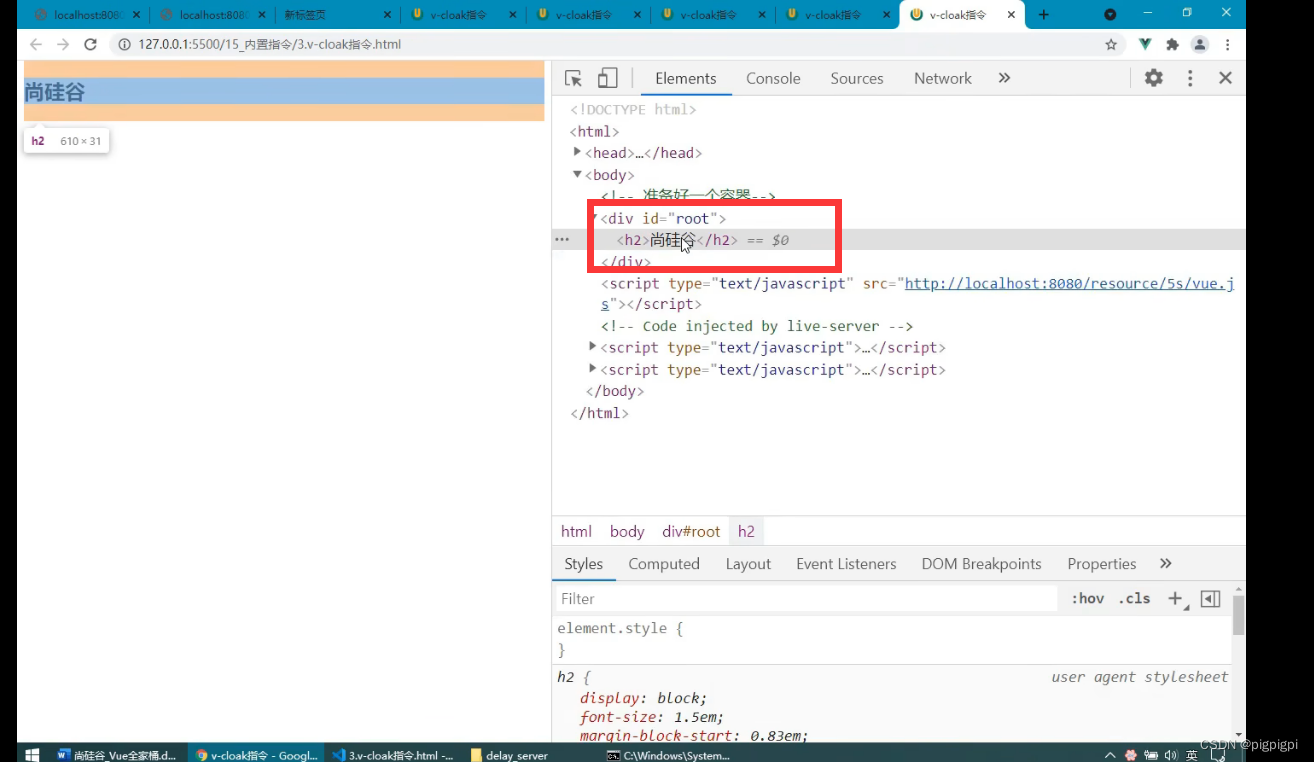This screenshot has width=1314, height=762.
Task: Select the body breadcrumb
Action: tap(627, 532)
